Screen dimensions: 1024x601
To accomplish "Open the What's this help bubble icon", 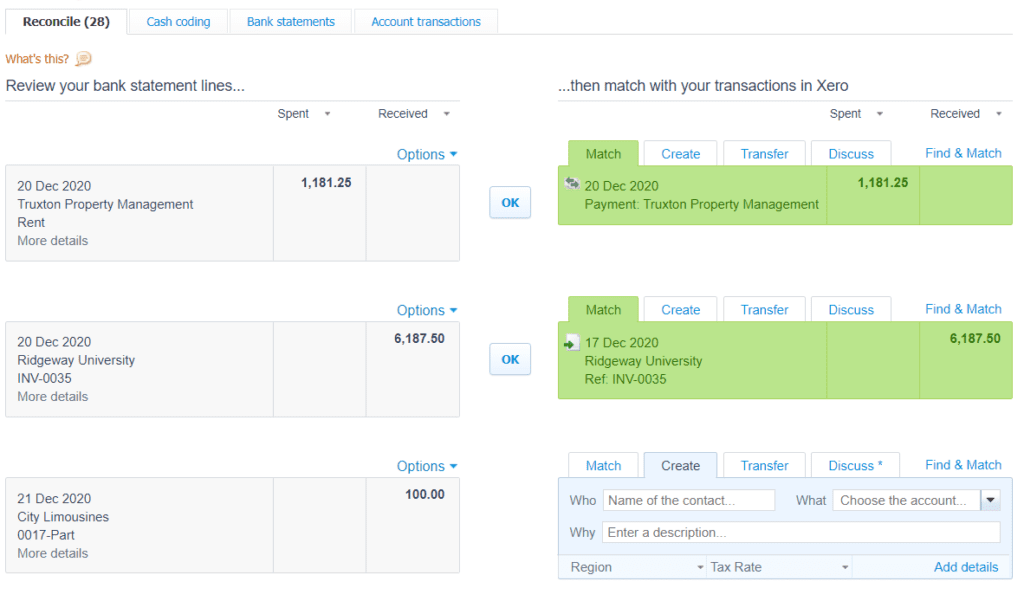I will coord(84,59).
